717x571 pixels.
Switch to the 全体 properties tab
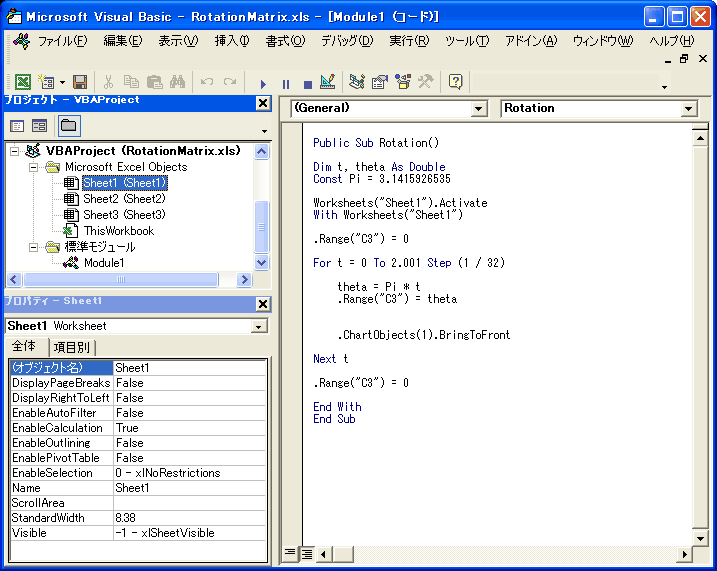(26, 347)
